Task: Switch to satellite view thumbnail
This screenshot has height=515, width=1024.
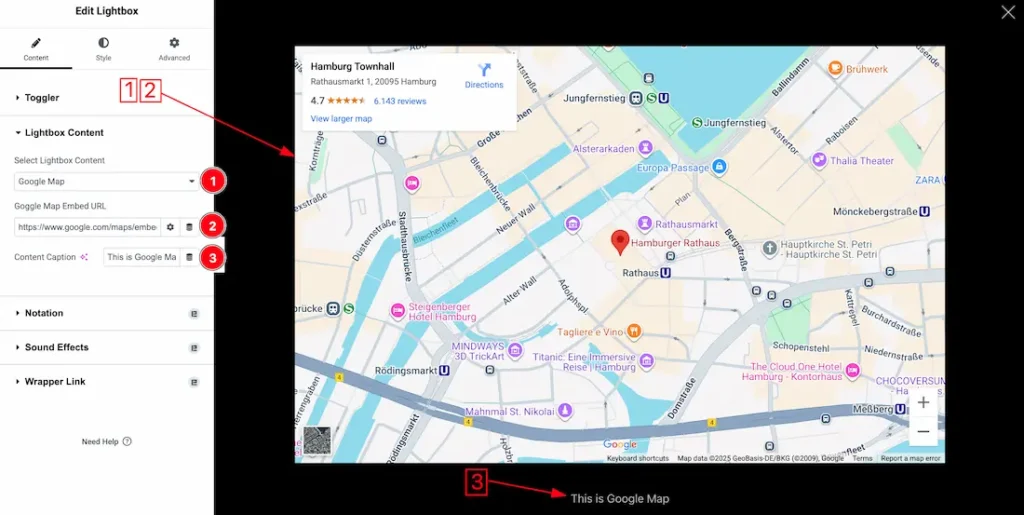Action: [x=317, y=441]
